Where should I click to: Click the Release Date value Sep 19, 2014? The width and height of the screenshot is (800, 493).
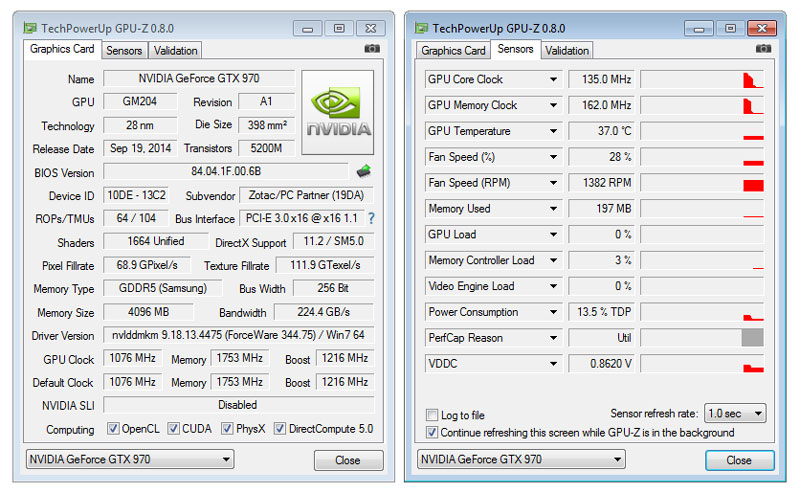coord(140,149)
